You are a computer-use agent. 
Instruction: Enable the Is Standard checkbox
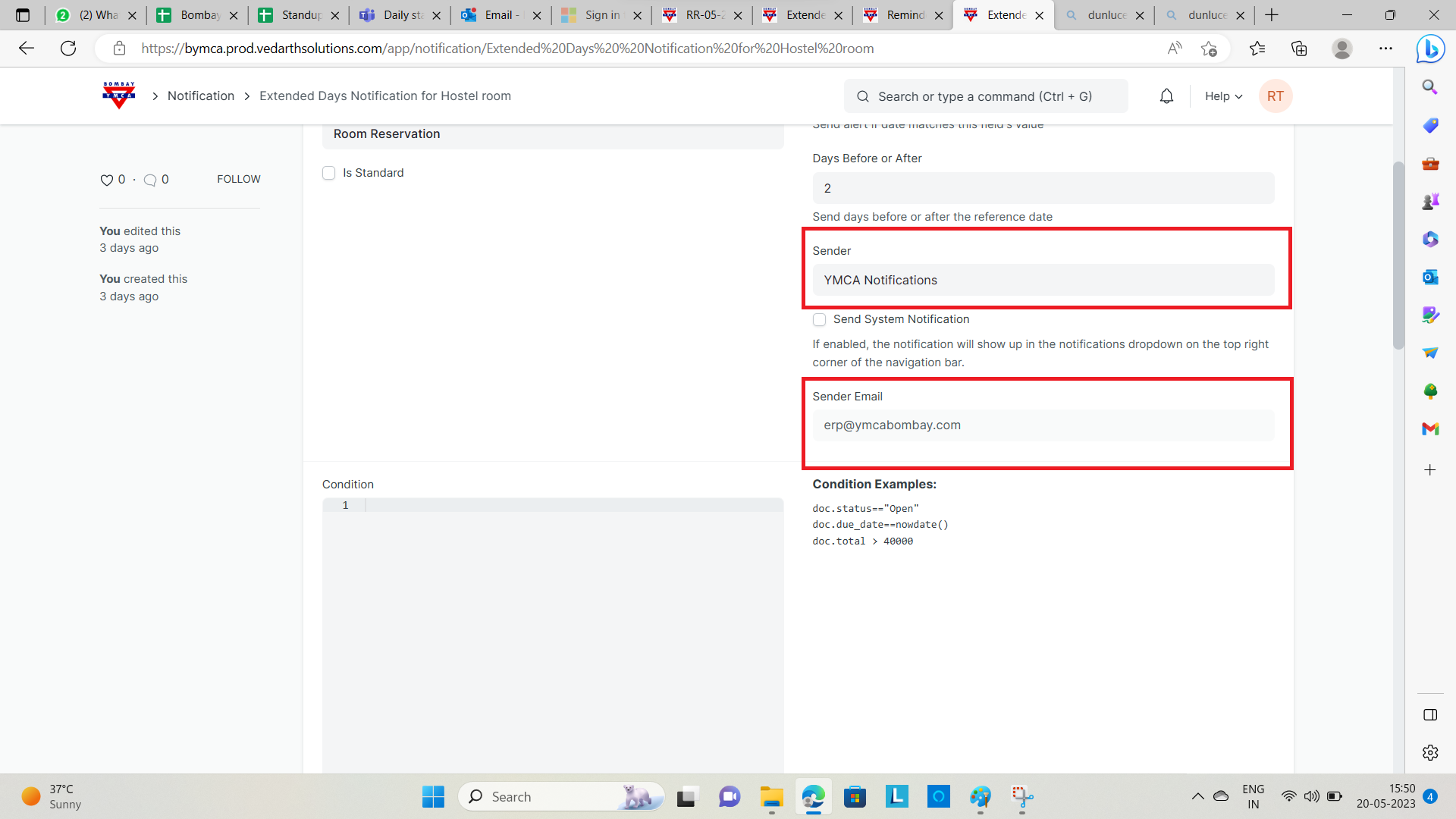pos(329,173)
